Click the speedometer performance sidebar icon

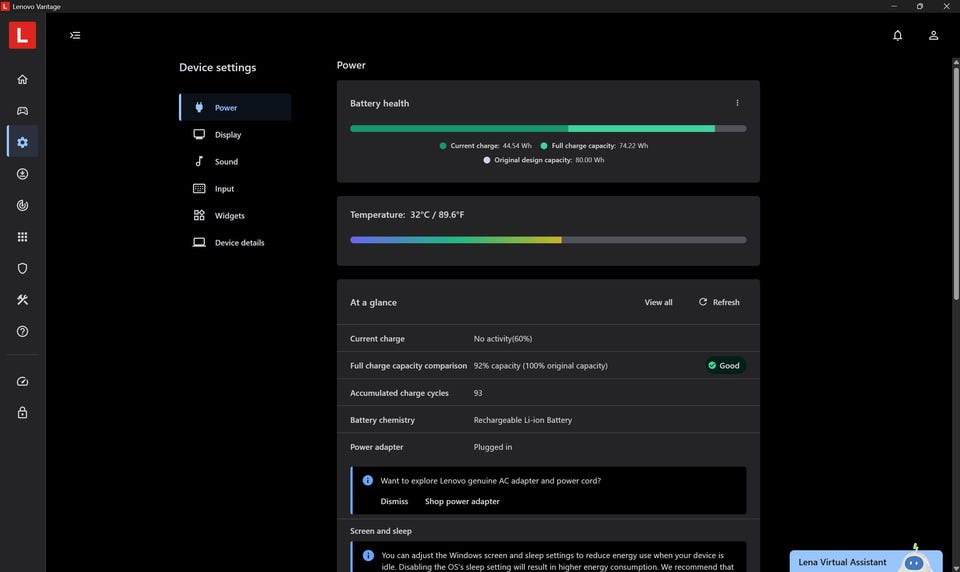coord(22,381)
